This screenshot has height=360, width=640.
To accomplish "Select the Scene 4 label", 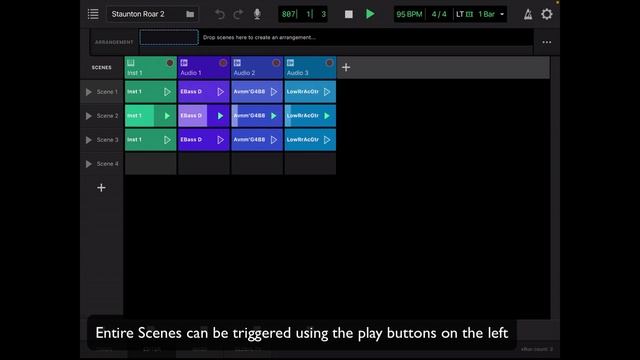I will (x=107, y=164).
